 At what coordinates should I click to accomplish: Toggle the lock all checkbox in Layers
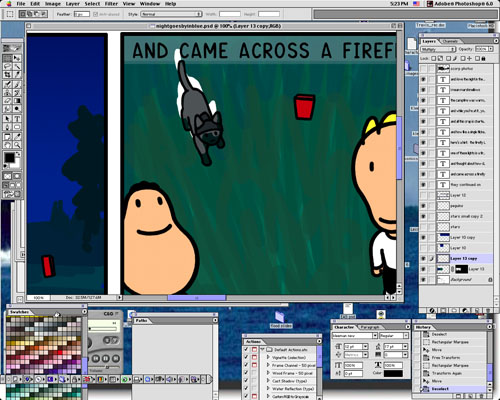(477, 58)
